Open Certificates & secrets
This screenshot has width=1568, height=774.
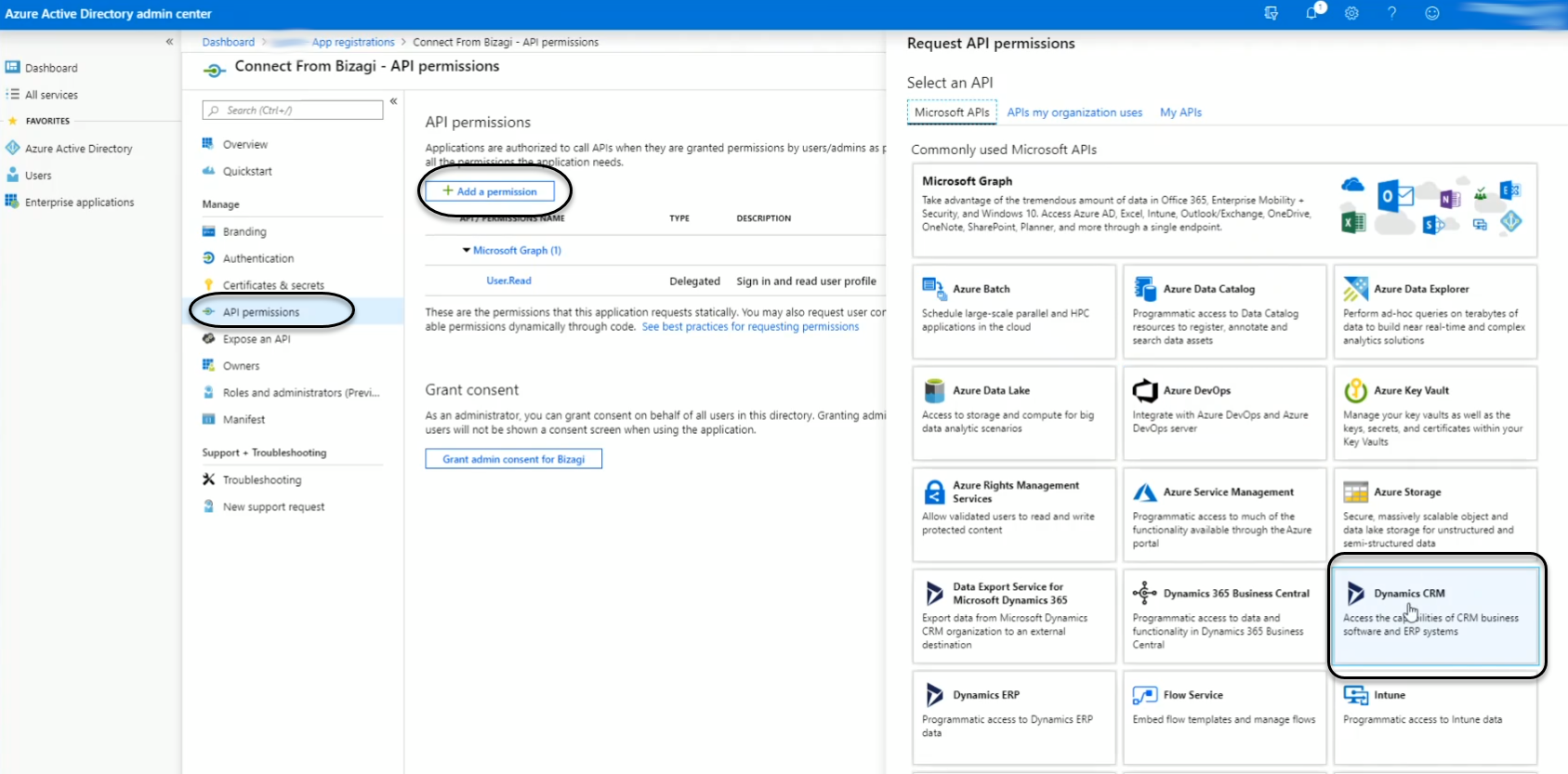(x=273, y=286)
